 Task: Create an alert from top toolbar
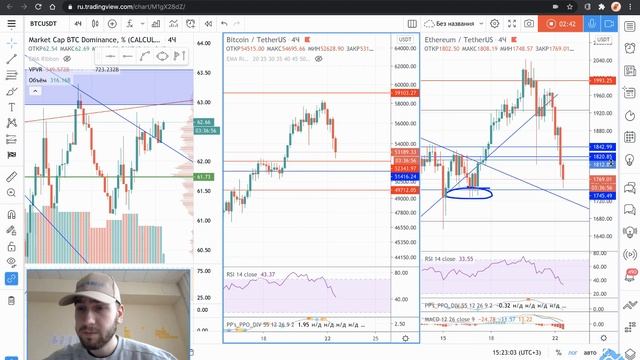pos(191,24)
